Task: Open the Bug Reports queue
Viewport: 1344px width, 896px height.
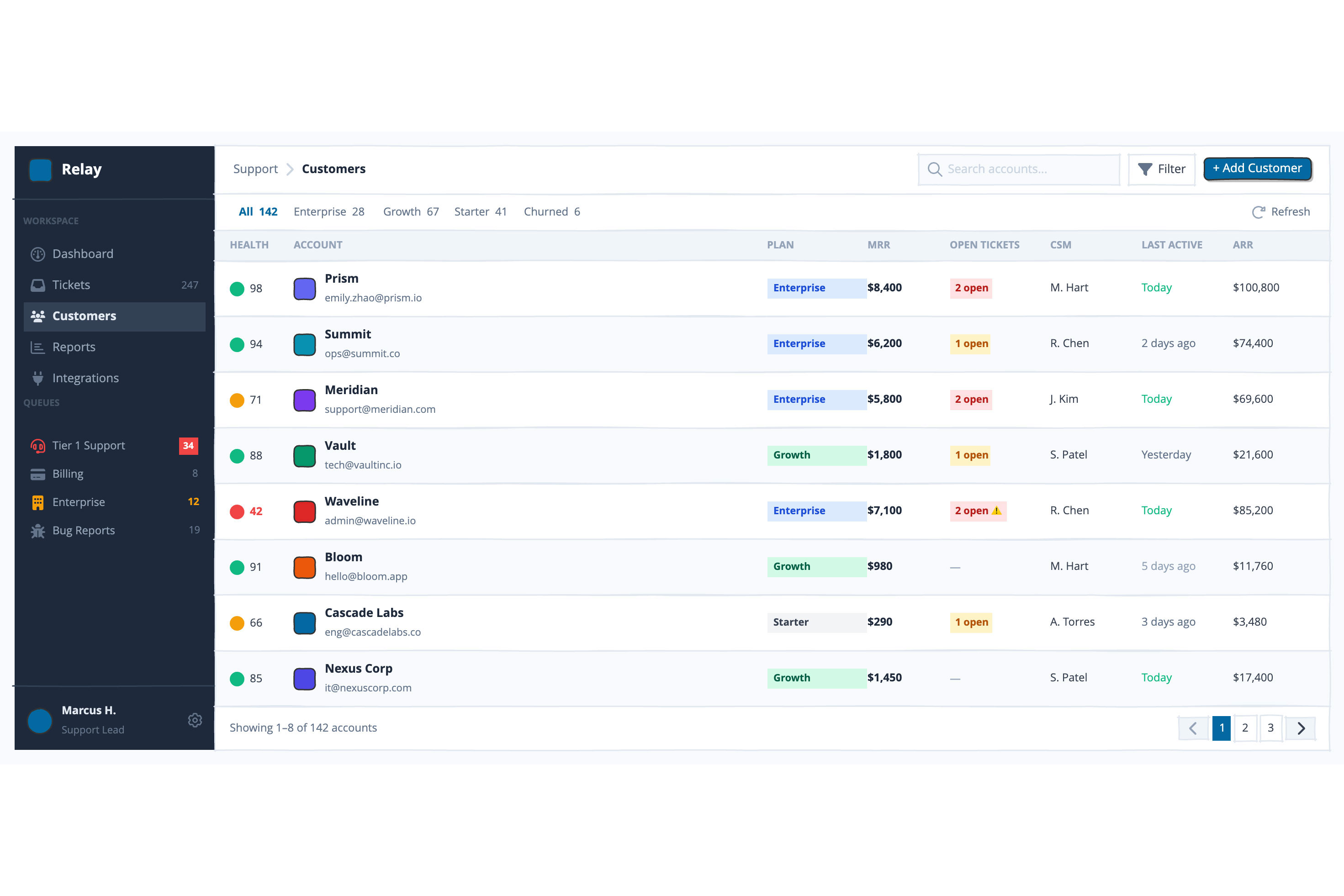Action: tap(114, 531)
